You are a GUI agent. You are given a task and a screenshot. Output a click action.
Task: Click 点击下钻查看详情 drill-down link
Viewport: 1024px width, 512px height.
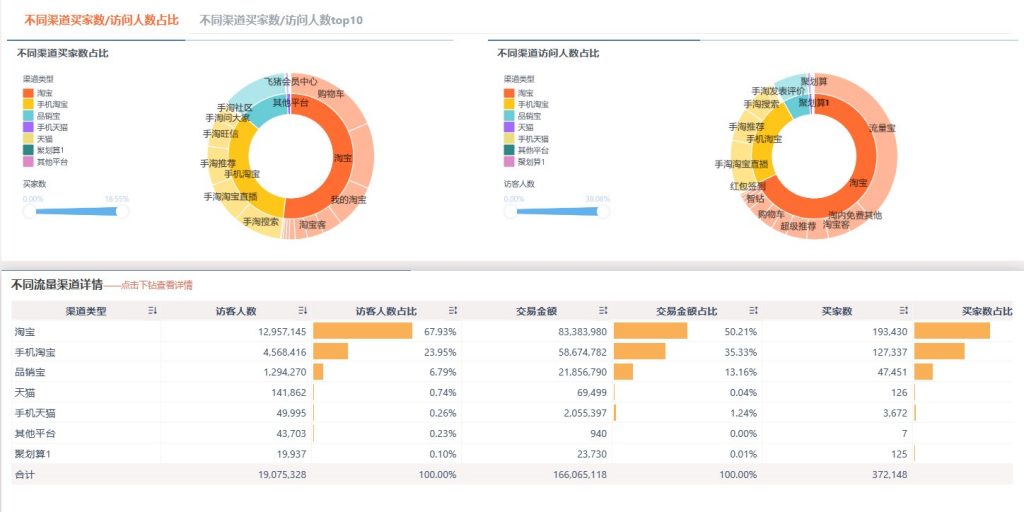click(x=157, y=285)
